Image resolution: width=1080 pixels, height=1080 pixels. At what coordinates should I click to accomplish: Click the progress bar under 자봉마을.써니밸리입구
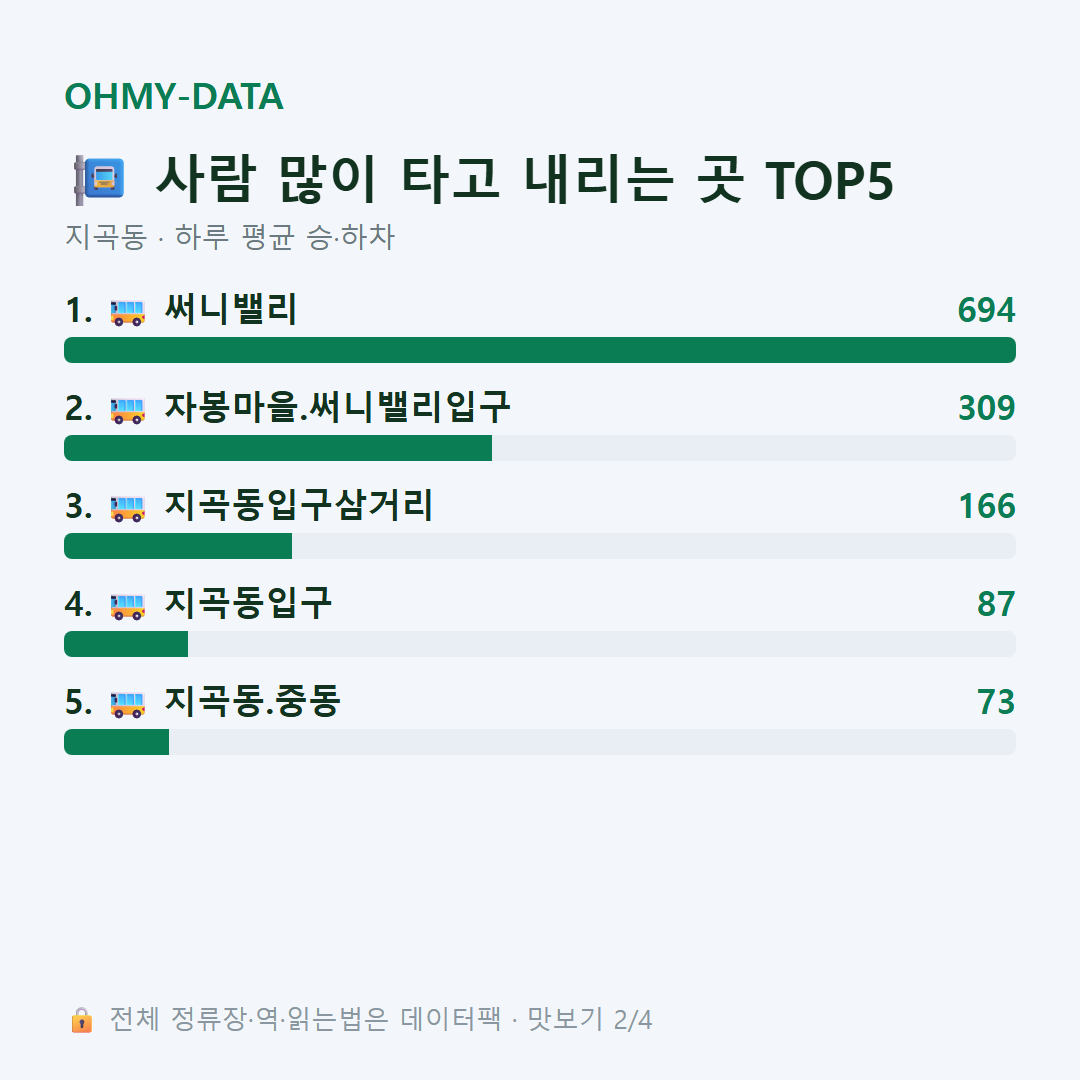(540, 448)
